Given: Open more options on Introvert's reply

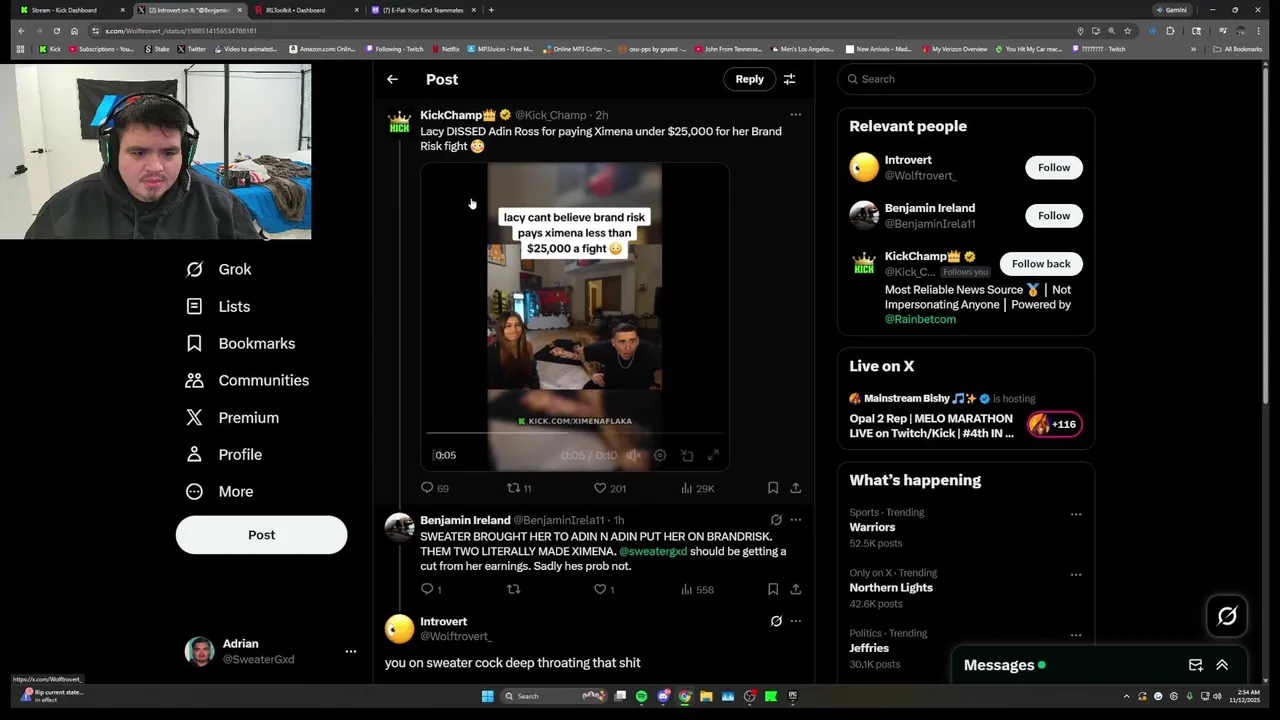Looking at the screenshot, I should 796,621.
